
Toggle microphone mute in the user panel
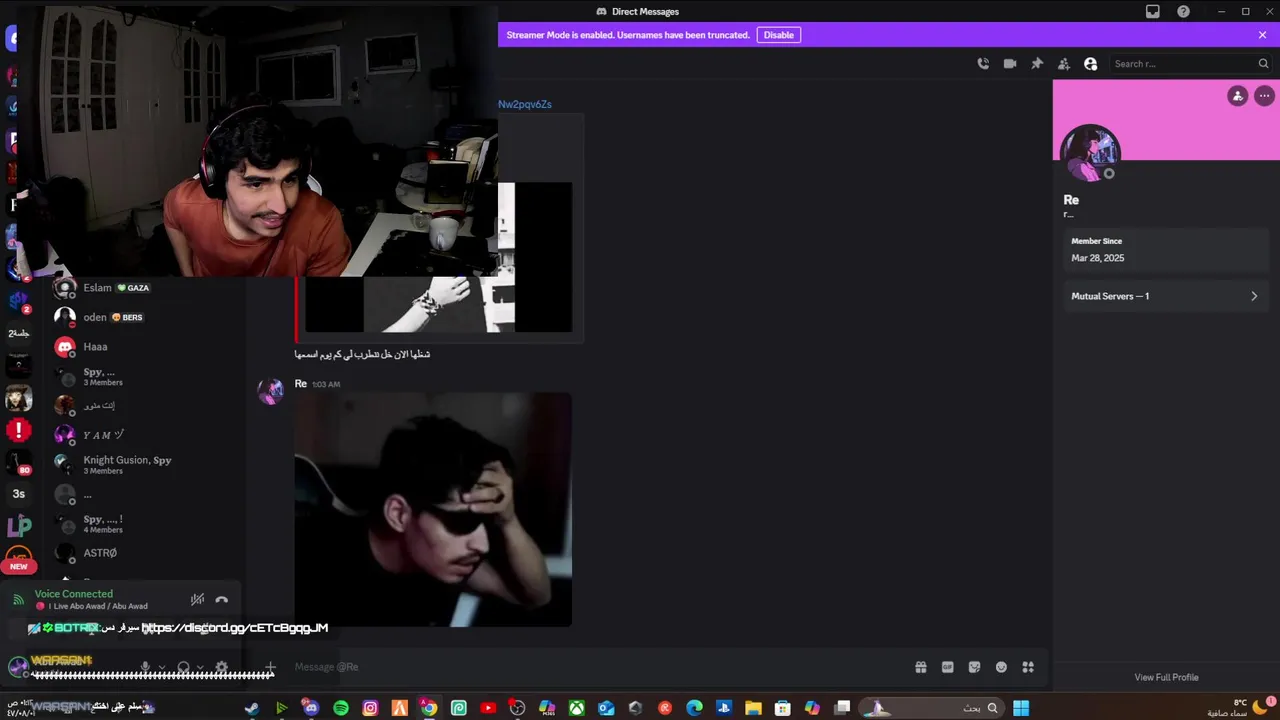click(145, 667)
